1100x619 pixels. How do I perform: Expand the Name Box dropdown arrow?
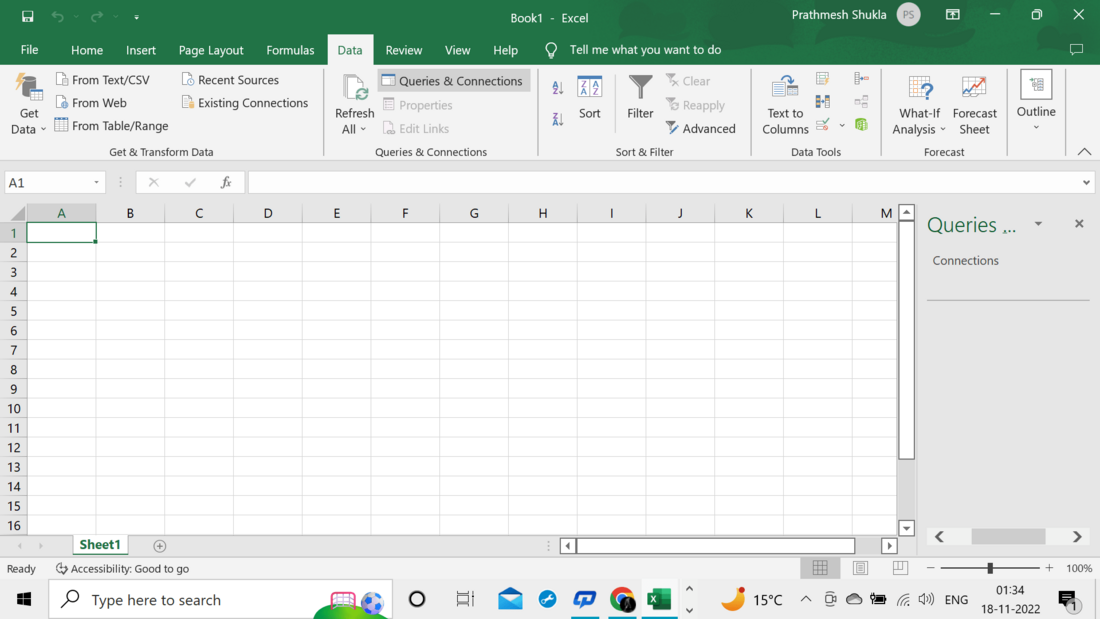point(97,183)
